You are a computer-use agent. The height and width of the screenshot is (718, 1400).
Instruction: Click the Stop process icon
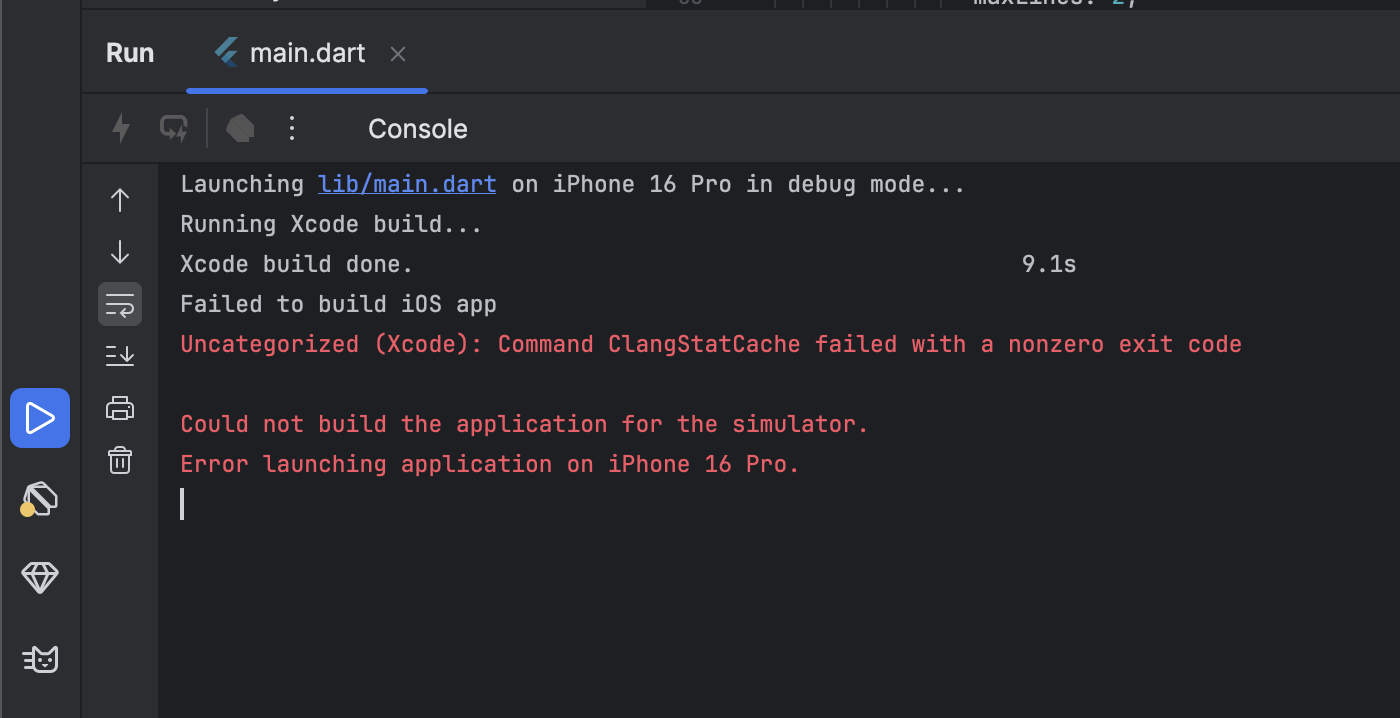(240, 128)
